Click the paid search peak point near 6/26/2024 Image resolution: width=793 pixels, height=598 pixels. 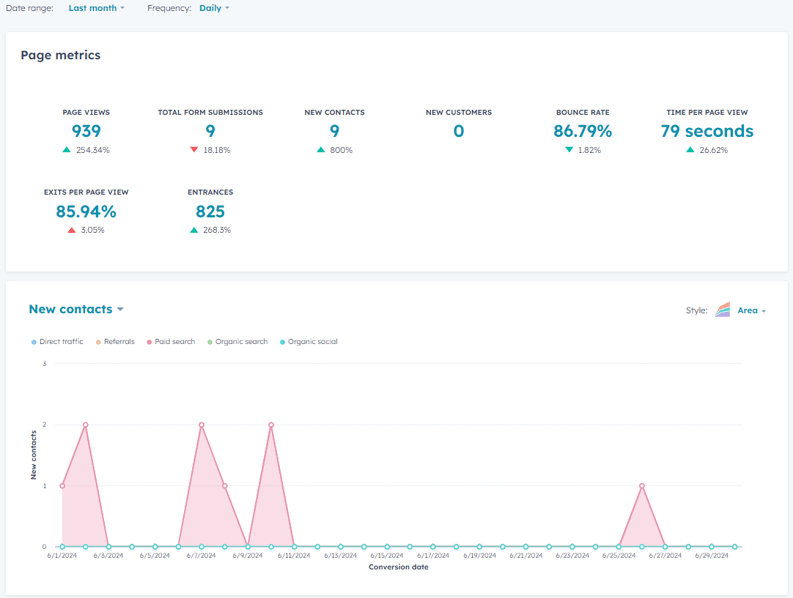(x=641, y=486)
